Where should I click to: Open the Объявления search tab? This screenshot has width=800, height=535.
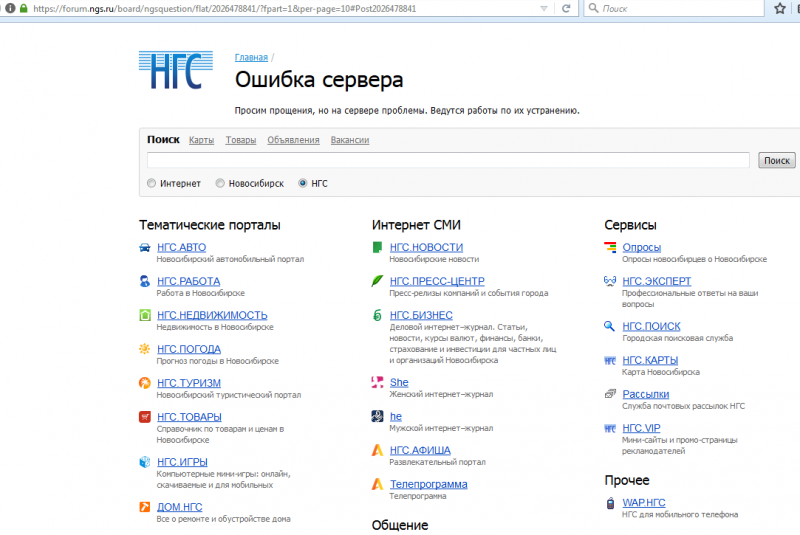[293, 140]
